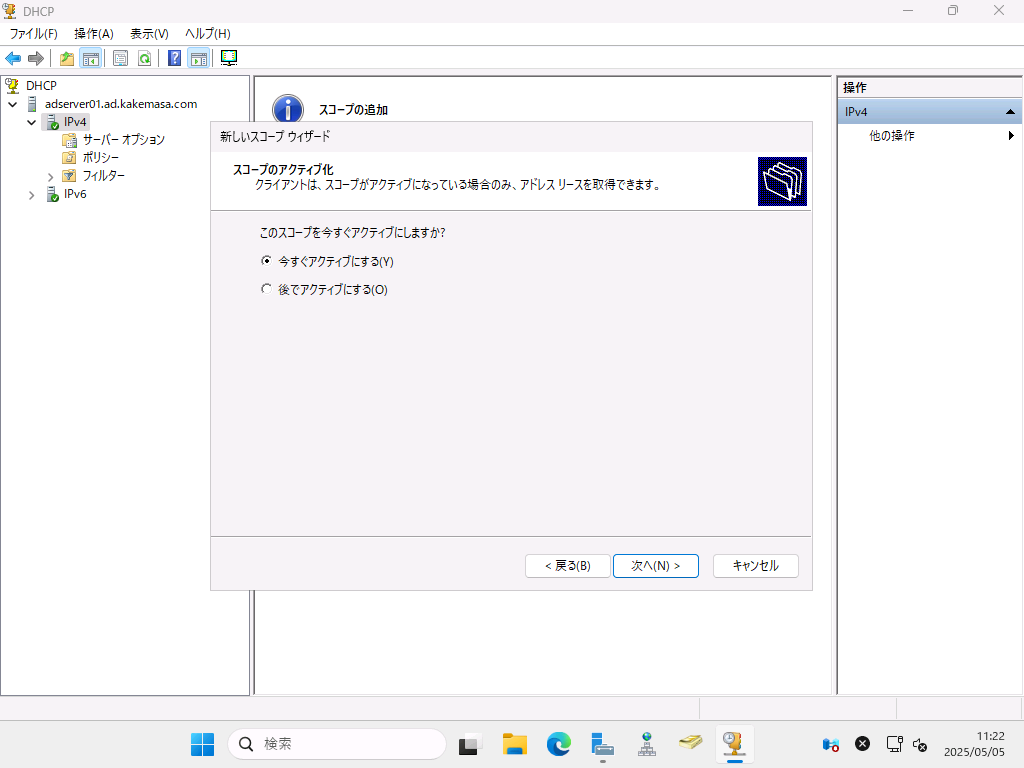Click the taskbar 検索 search box
This screenshot has height=768, width=1024.
click(337, 744)
